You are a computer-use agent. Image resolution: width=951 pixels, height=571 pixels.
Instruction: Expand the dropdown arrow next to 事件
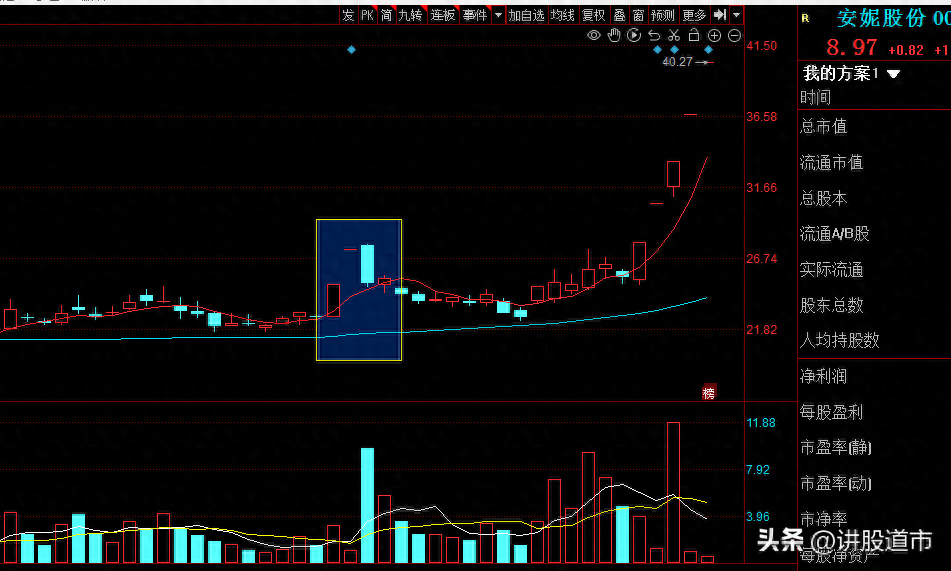tap(498, 15)
